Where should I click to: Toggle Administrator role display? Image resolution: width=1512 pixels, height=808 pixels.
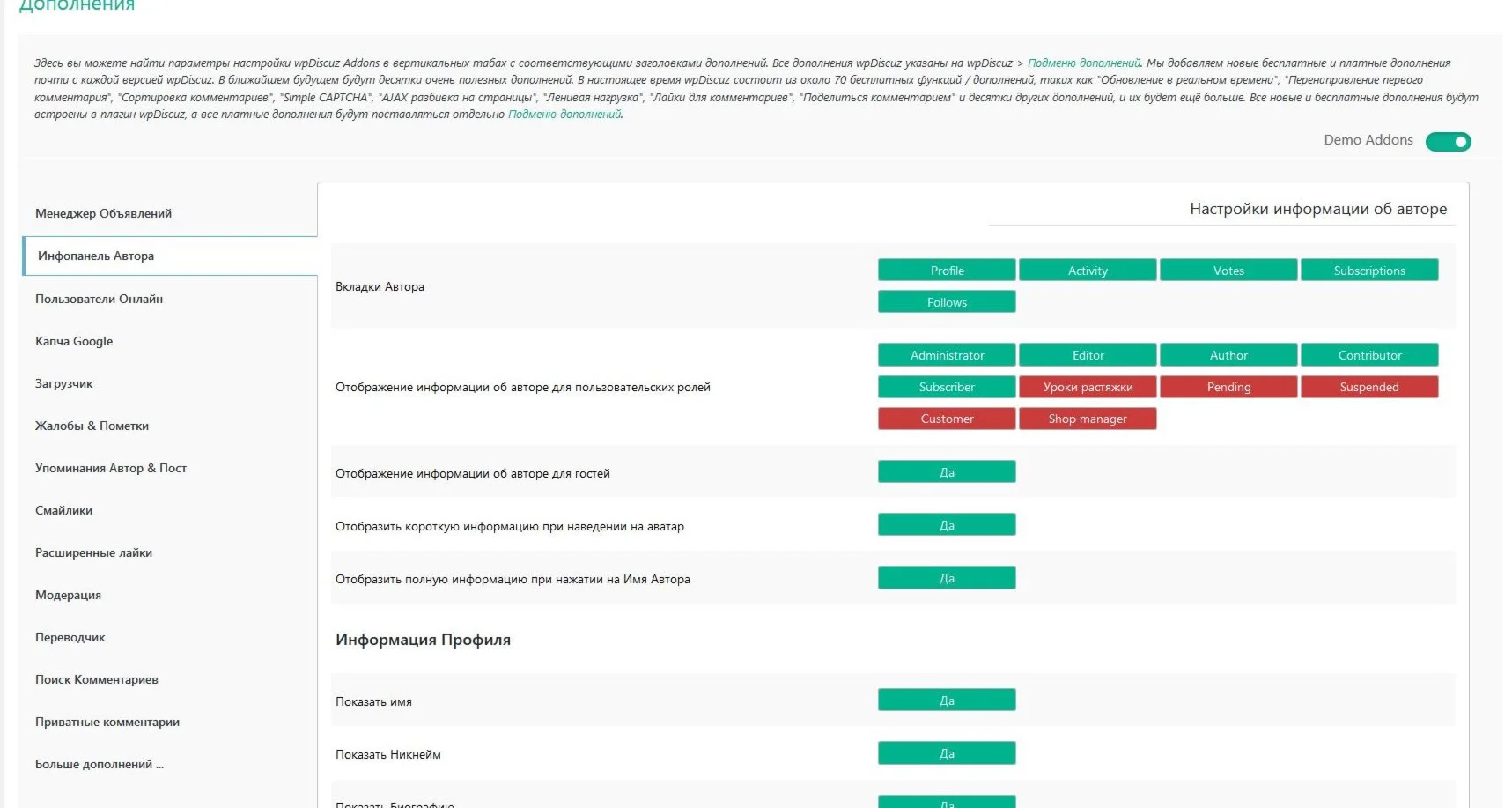pyautogui.click(x=947, y=355)
